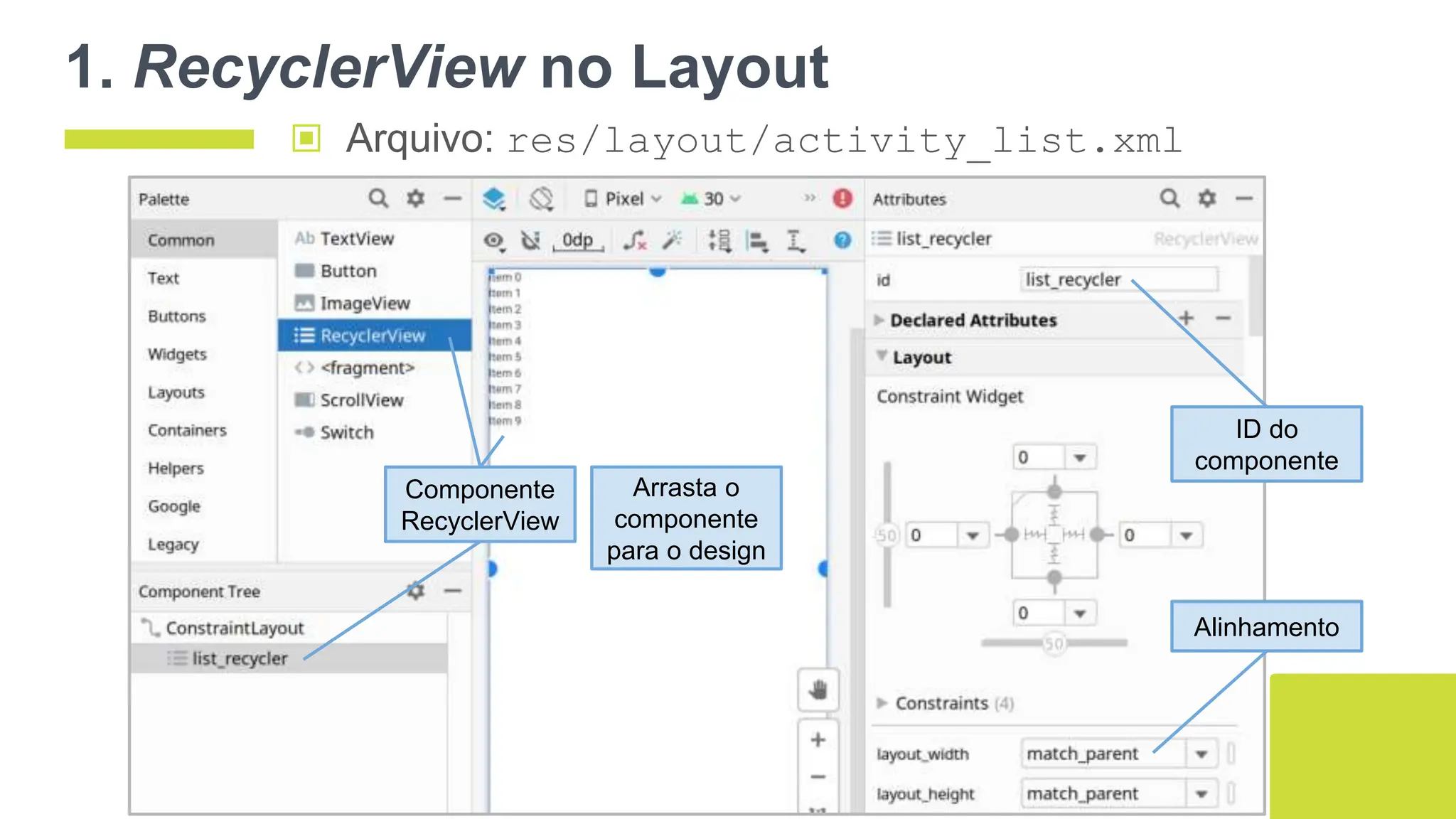
Task: Expand the Declared Attributes section
Action: (x=879, y=321)
